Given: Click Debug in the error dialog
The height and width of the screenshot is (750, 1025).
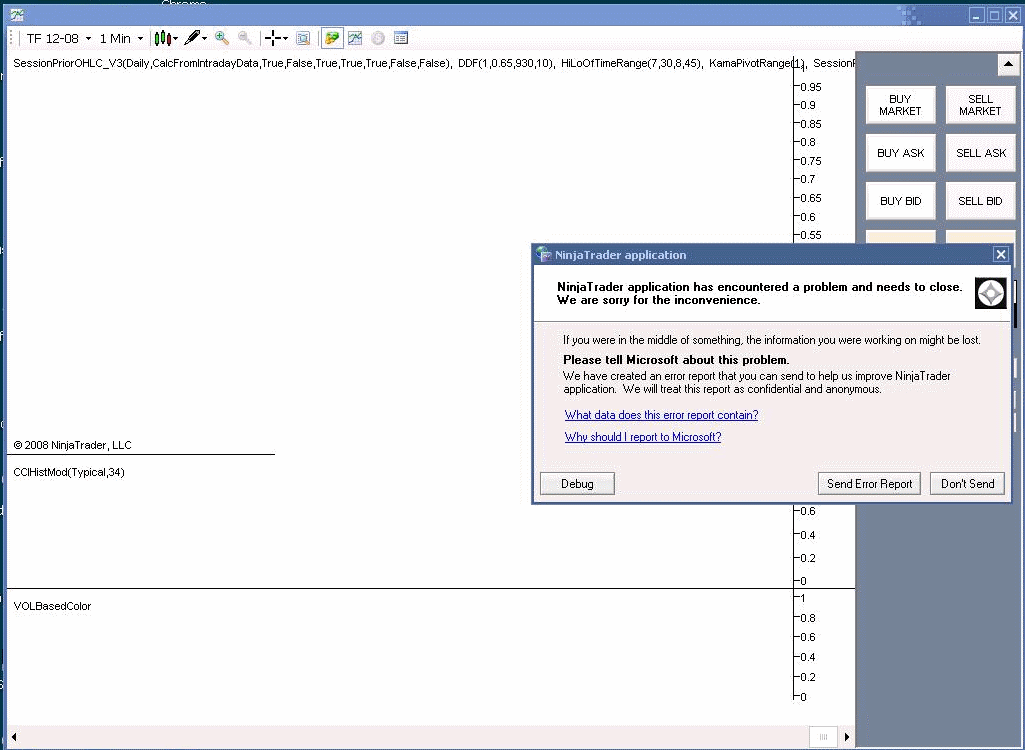Looking at the screenshot, I should pyautogui.click(x=577, y=484).
